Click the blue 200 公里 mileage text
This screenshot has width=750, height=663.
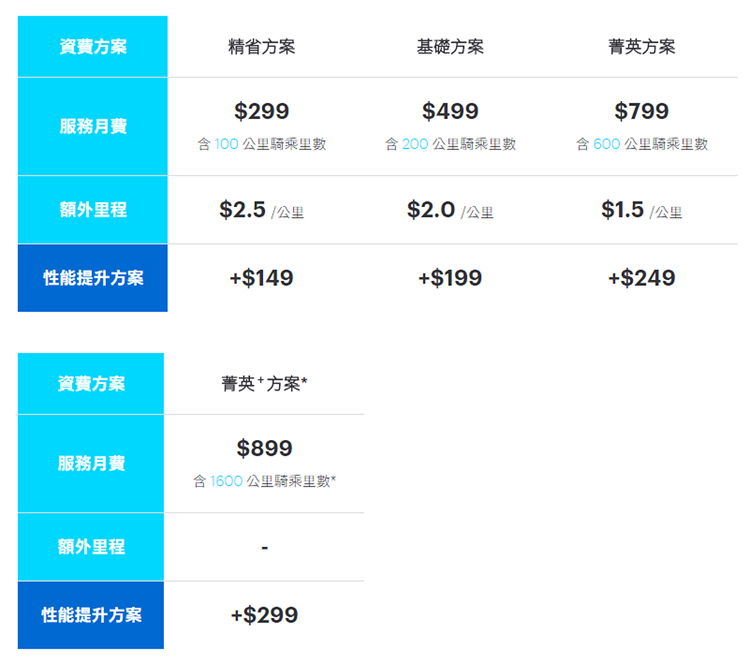[415, 144]
